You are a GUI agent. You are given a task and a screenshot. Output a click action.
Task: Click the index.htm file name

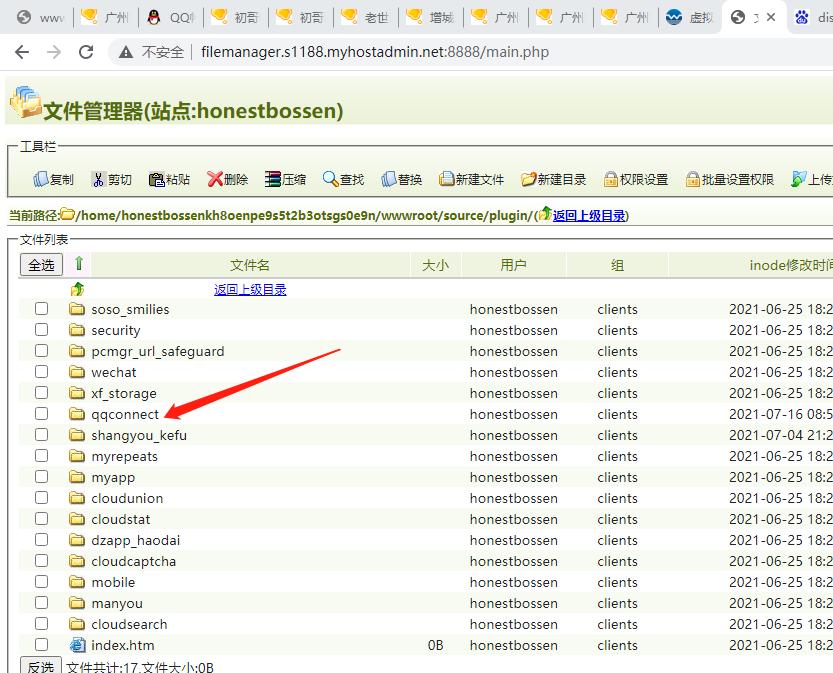click(x=123, y=645)
